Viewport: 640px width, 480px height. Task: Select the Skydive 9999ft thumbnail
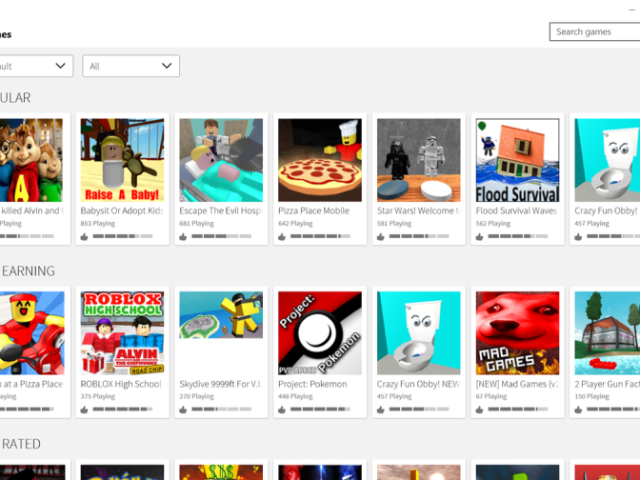click(x=221, y=315)
